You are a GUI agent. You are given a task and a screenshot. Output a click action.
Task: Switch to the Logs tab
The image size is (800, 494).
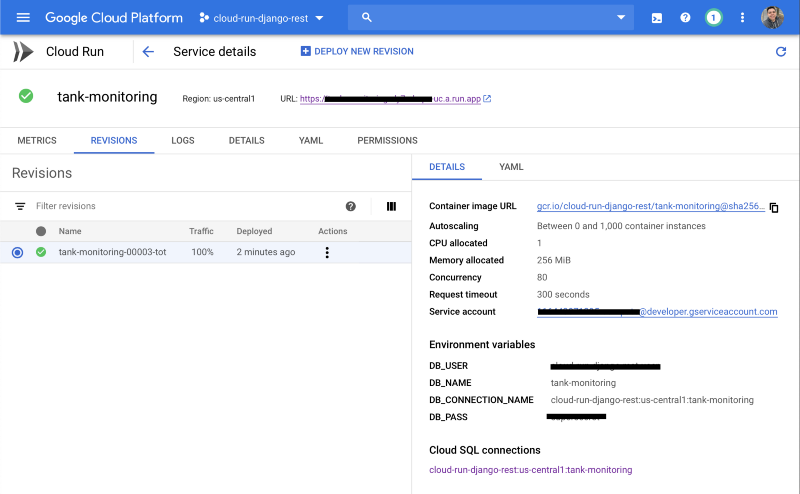183,140
